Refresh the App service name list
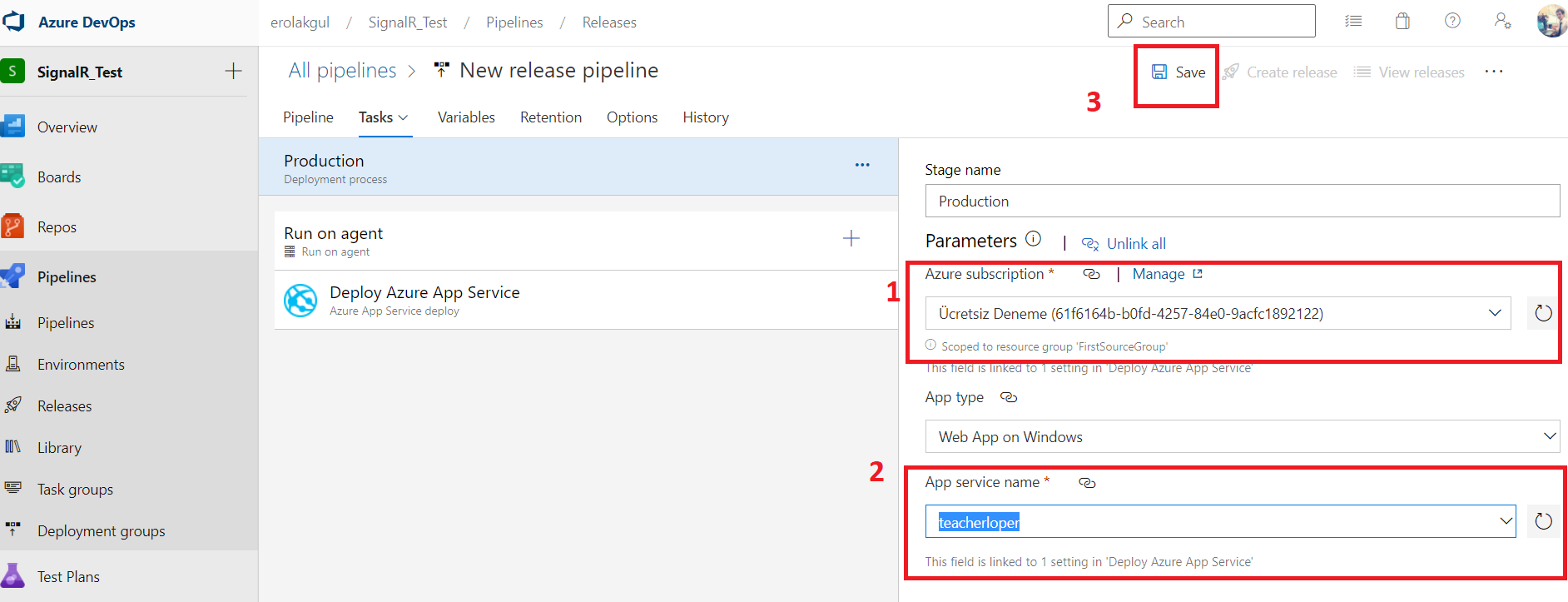1568x602 pixels. click(x=1543, y=521)
